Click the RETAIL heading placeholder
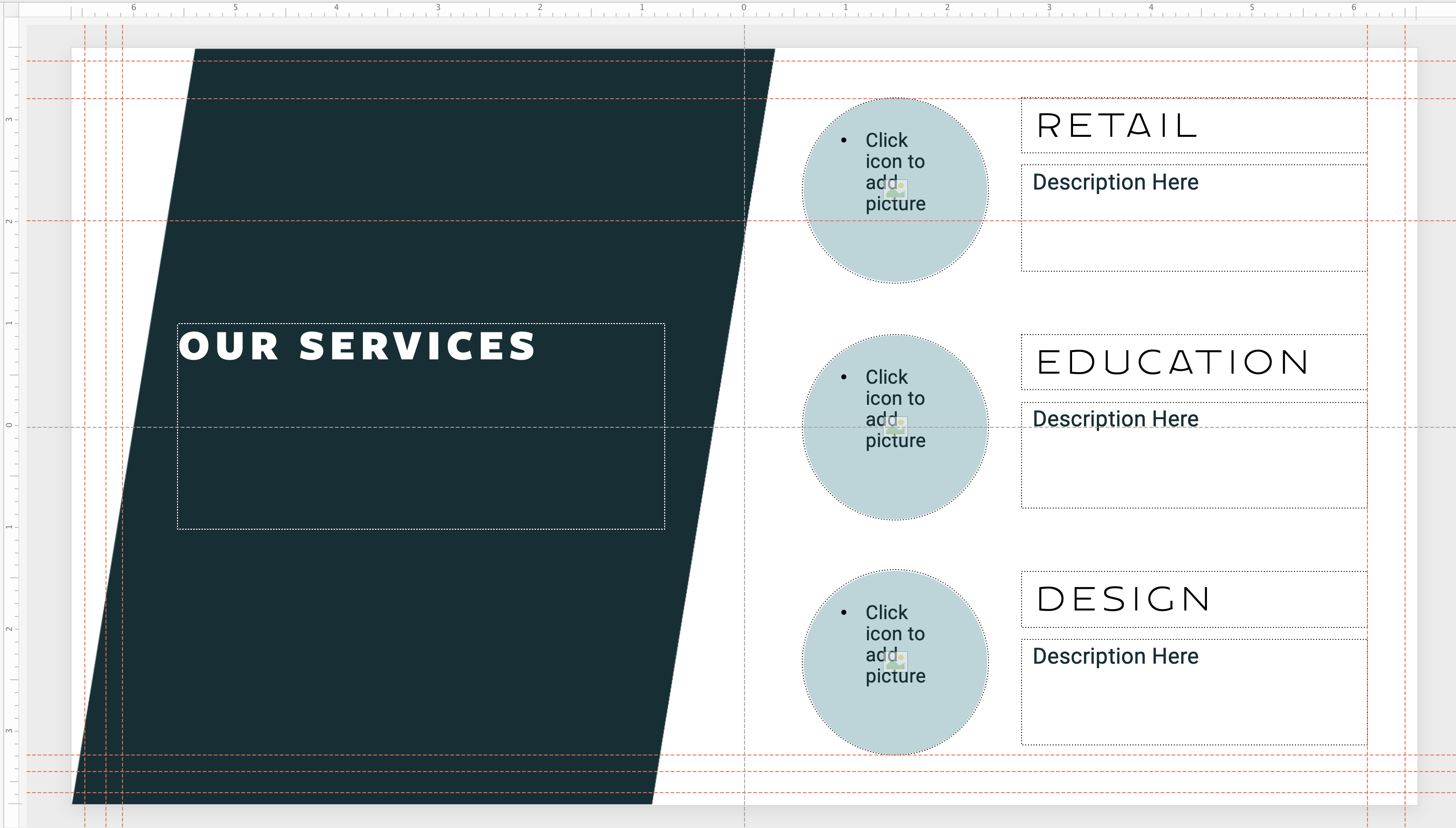Viewport: 1456px width, 828px height. click(1194, 126)
